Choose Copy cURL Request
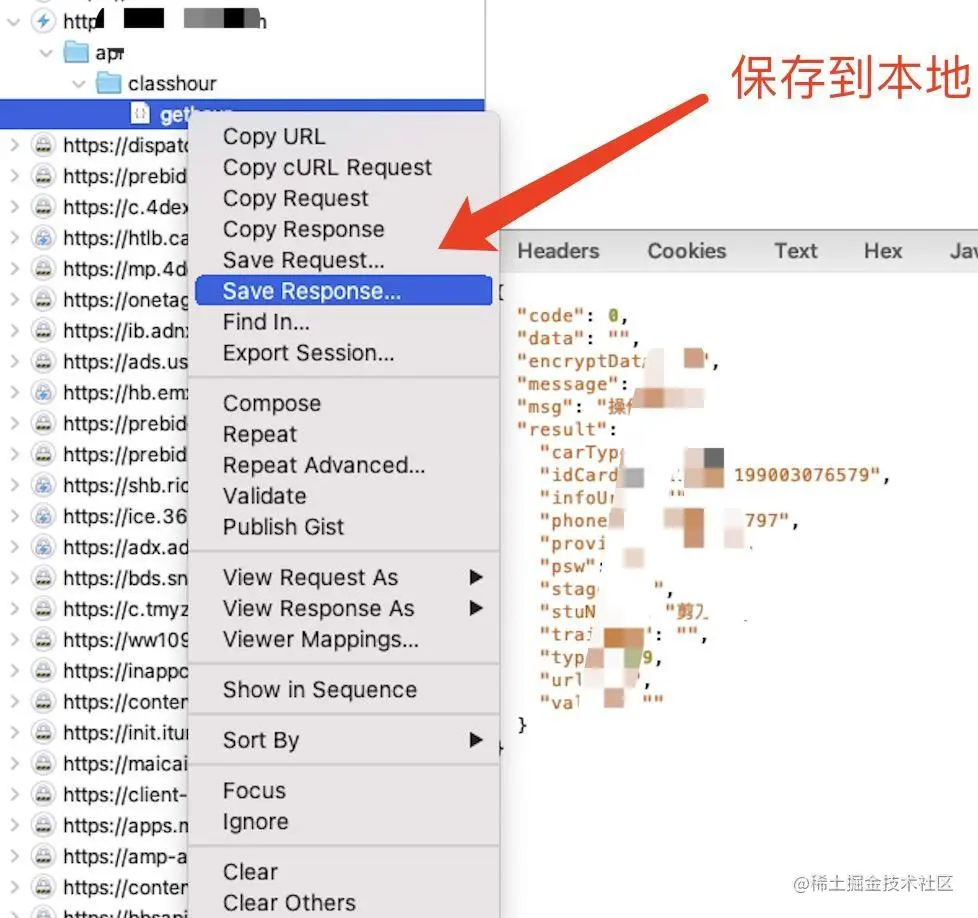 pyautogui.click(x=327, y=167)
